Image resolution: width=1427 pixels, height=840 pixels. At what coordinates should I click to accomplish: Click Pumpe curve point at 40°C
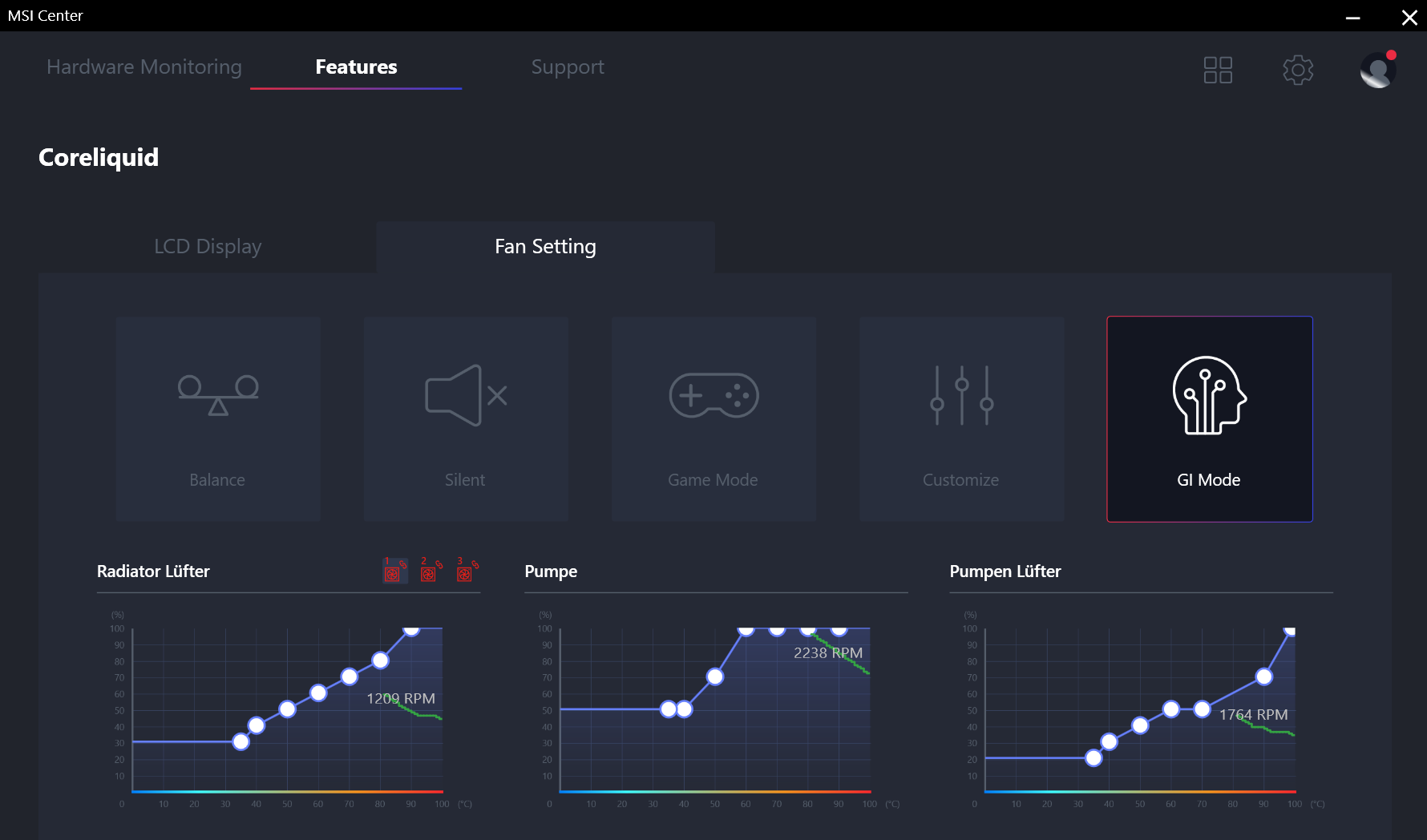point(684,709)
